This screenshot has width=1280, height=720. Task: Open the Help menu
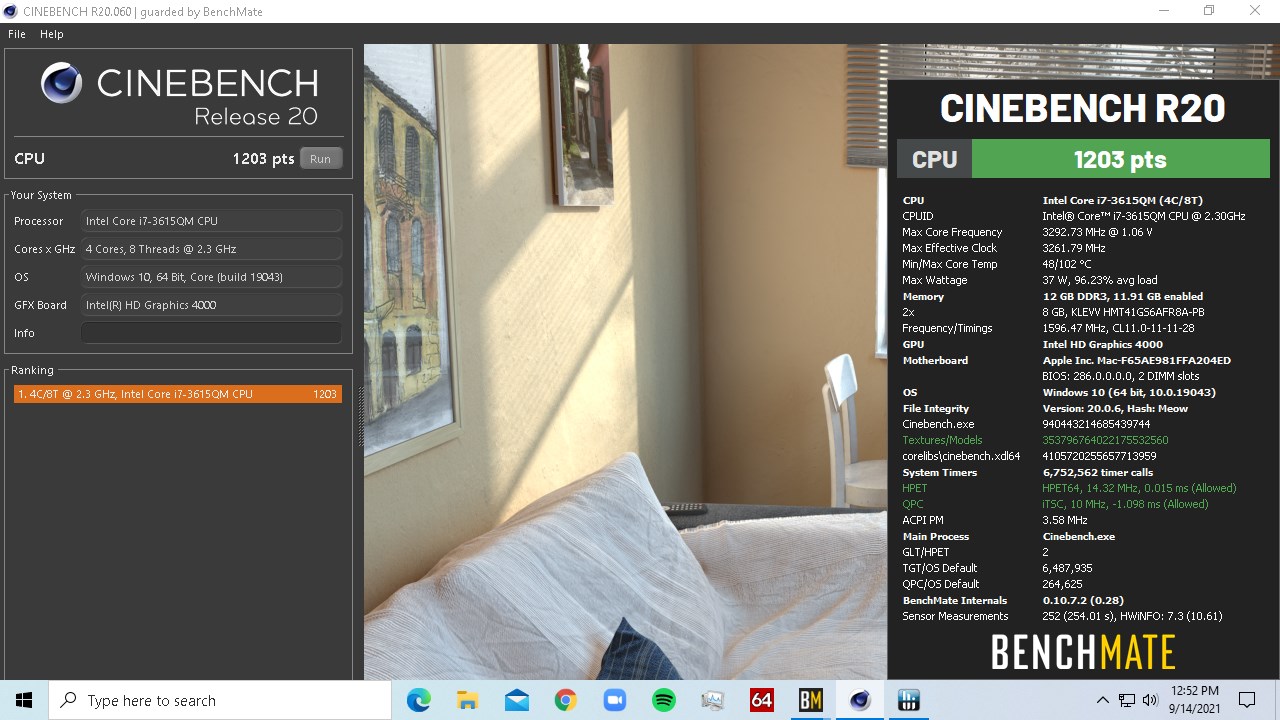pyautogui.click(x=52, y=34)
